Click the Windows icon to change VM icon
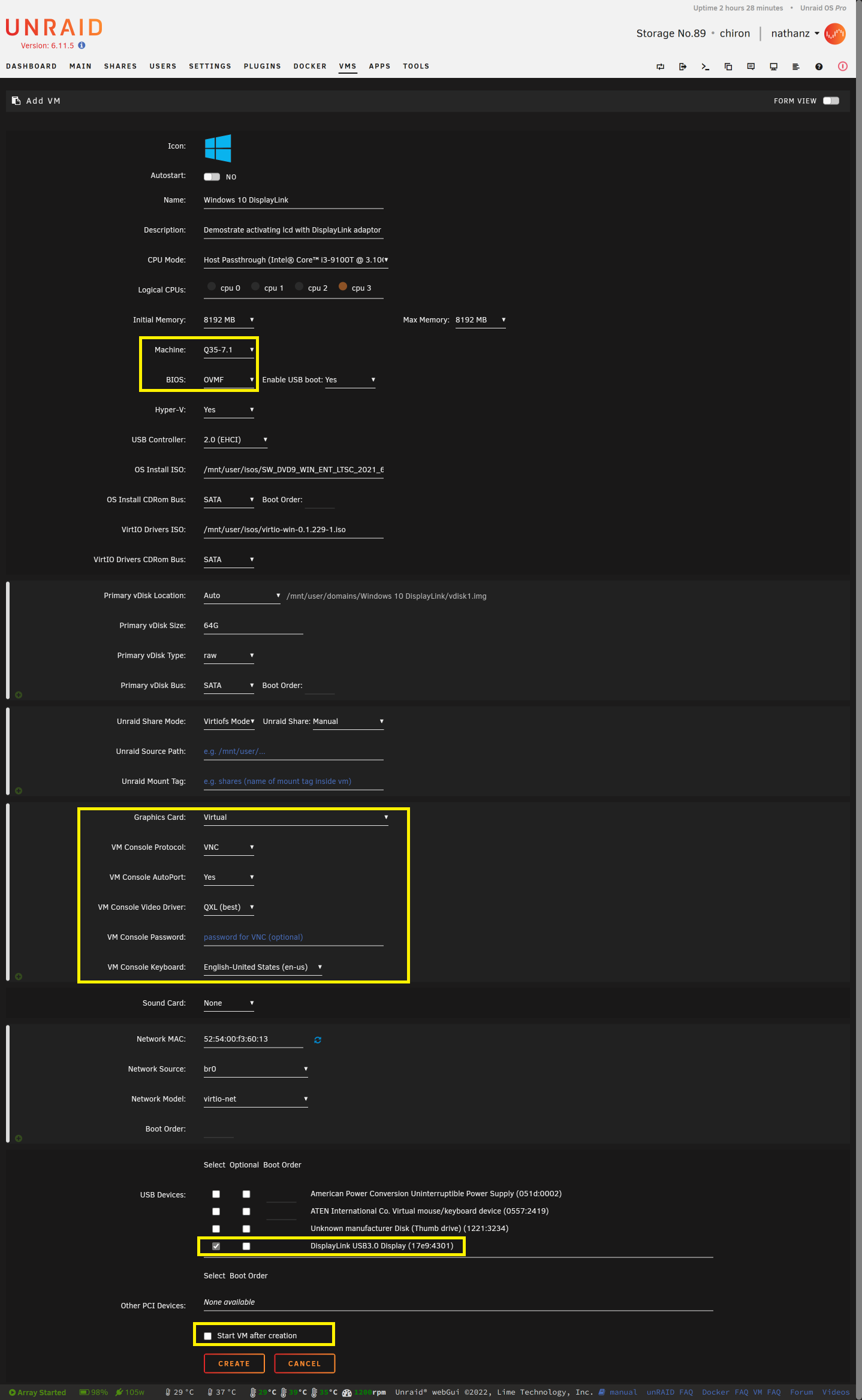This screenshot has height=1400, width=862. pyautogui.click(x=218, y=148)
